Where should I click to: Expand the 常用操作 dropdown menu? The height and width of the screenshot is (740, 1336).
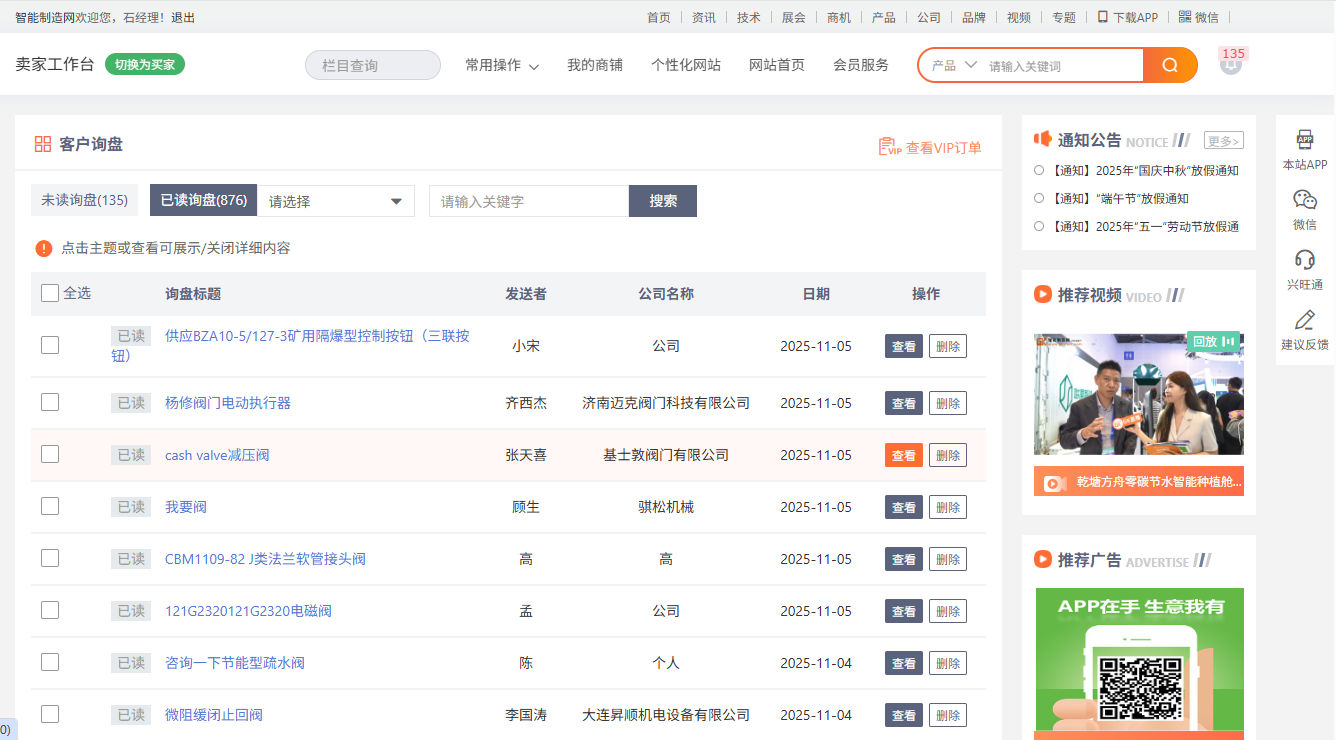pyautogui.click(x=502, y=65)
